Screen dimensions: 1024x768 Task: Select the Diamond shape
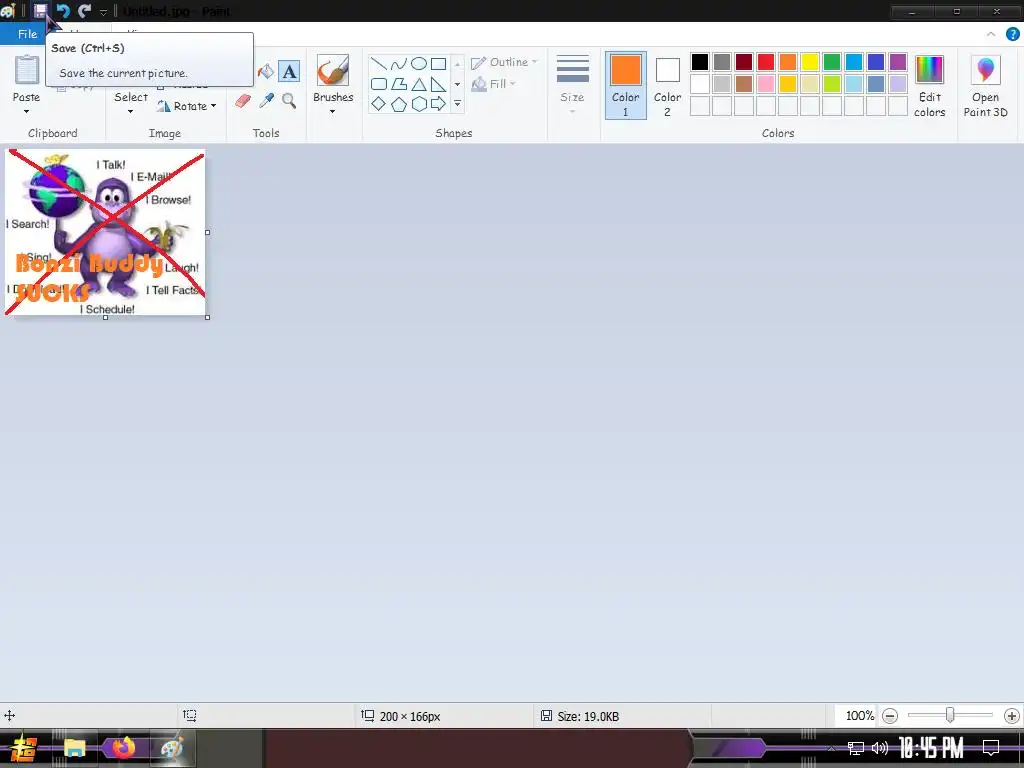tap(378, 104)
